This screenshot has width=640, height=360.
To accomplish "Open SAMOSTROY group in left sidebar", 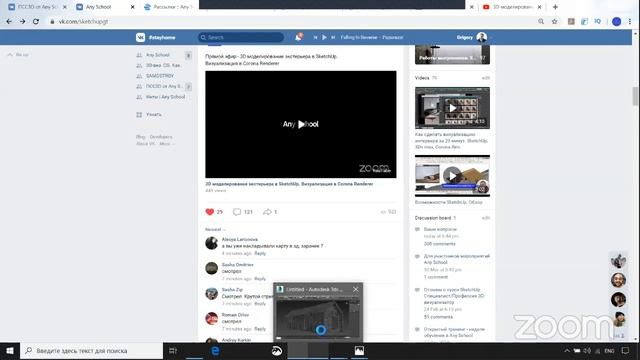I will point(160,76).
